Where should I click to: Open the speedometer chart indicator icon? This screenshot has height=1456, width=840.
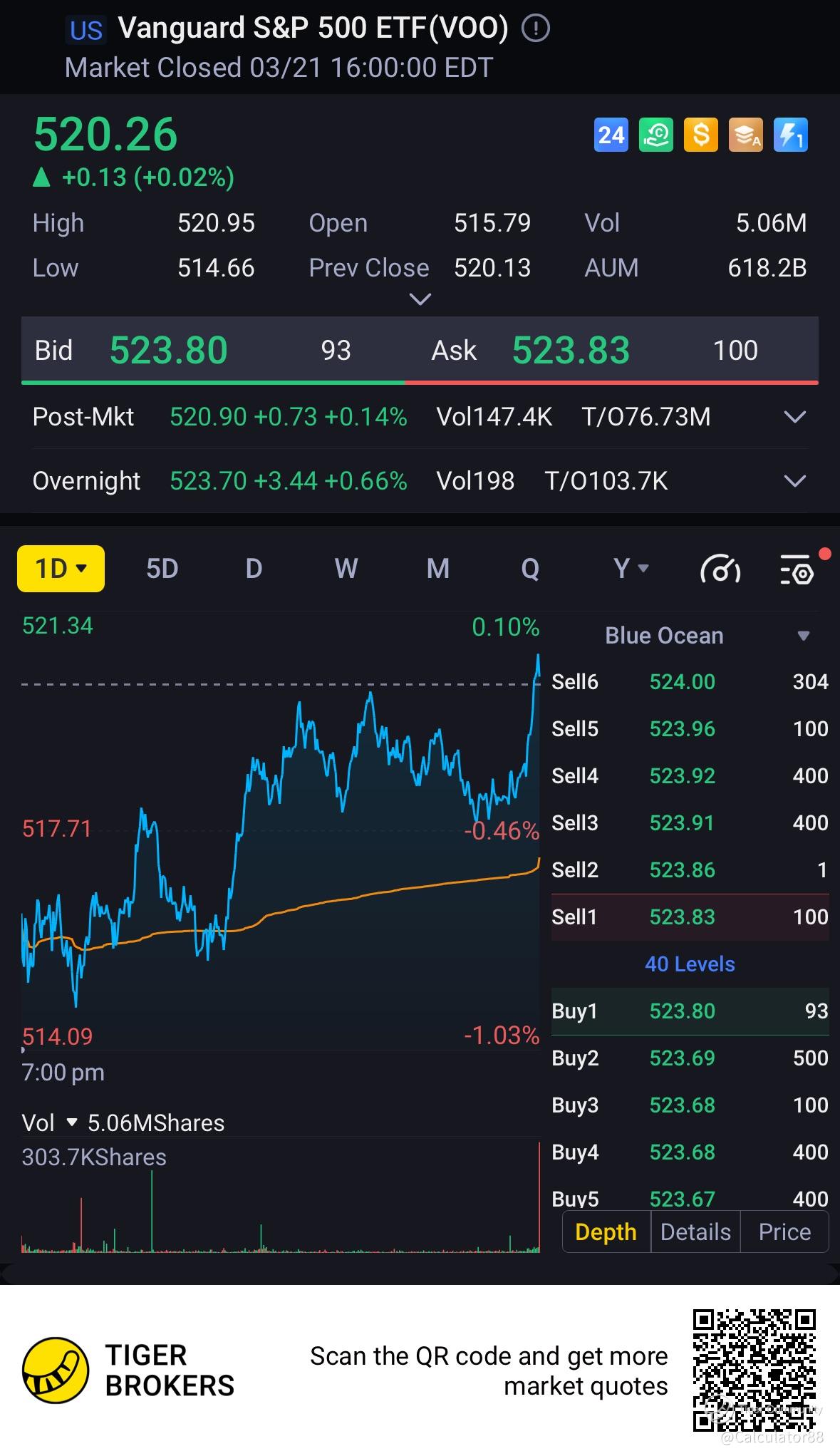tap(720, 569)
